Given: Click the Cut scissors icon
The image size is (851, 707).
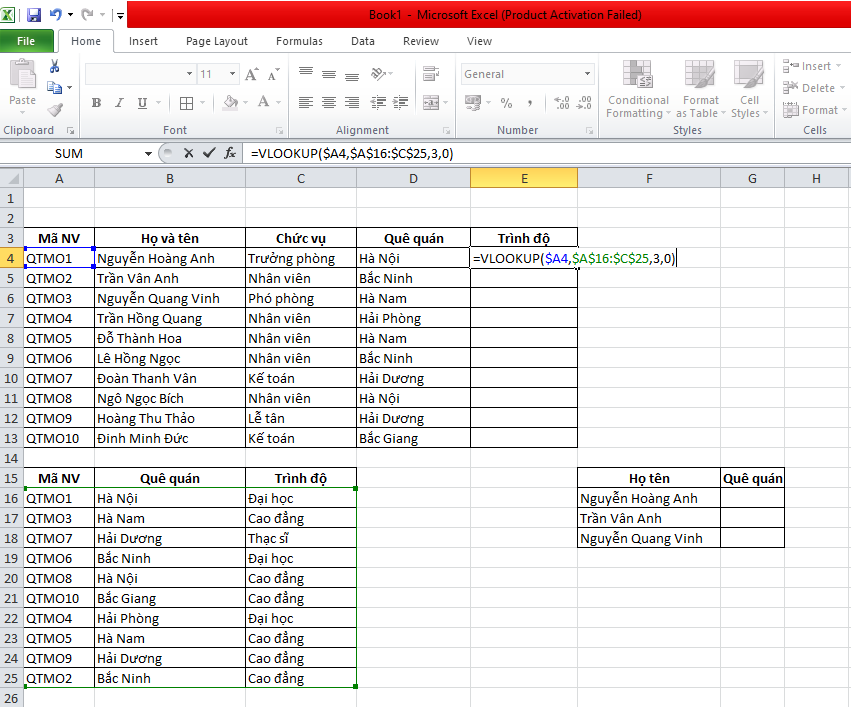Looking at the screenshot, I should click(54, 66).
